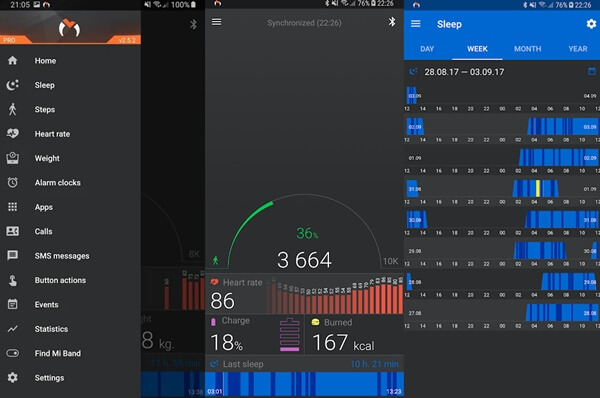
Task: Open the hamburger menu on the synchronized screen
Action: coord(217,22)
